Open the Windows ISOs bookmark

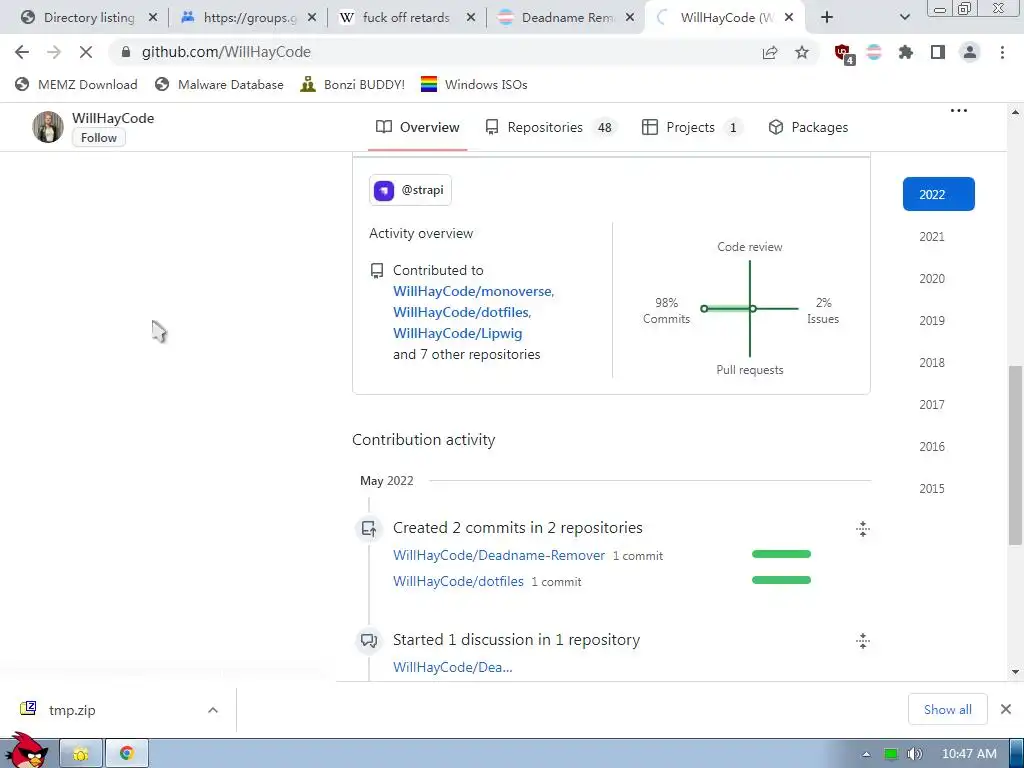474,84
